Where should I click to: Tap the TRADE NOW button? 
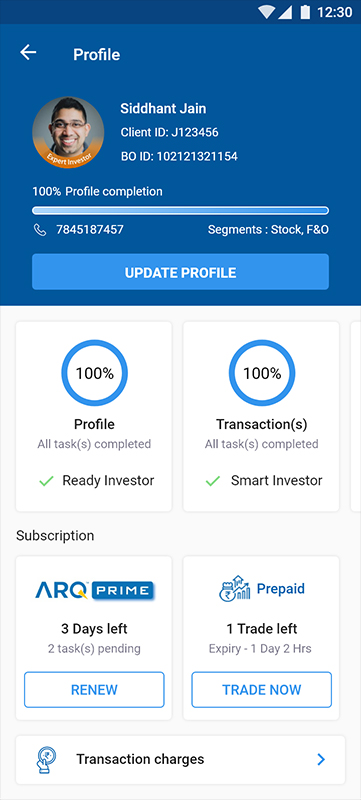pos(262,690)
